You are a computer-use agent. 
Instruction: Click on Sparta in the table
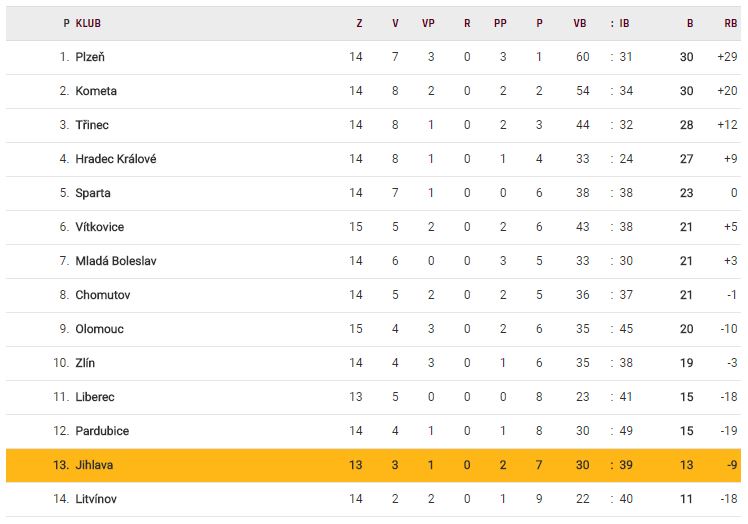pyautogui.click(x=93, y=193)
